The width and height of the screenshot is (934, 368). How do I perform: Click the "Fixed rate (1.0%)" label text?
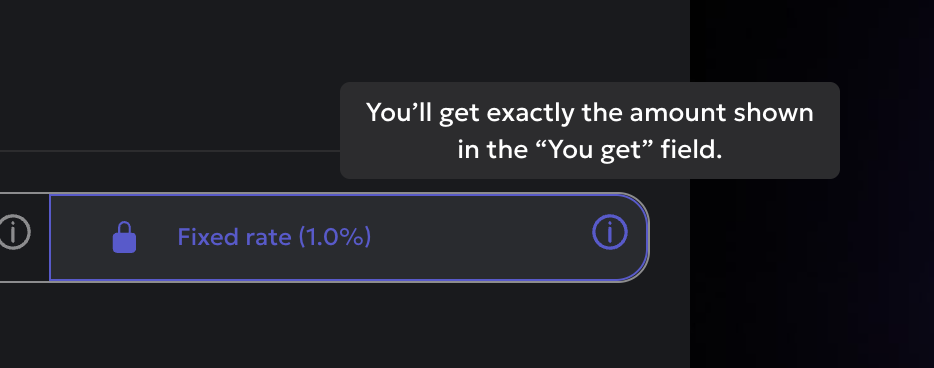tap(274, 237)
